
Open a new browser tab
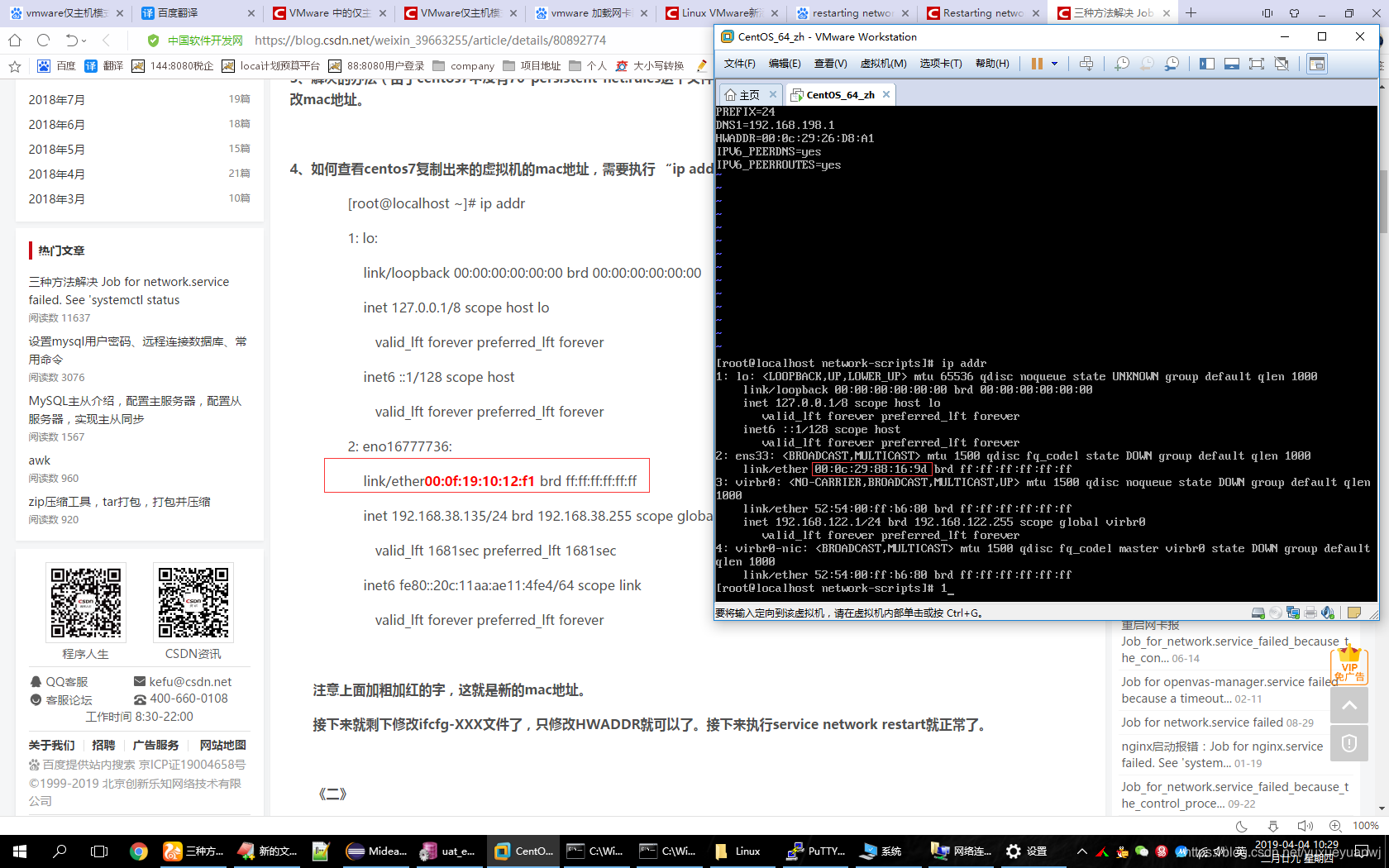[x=1191, y=12]
